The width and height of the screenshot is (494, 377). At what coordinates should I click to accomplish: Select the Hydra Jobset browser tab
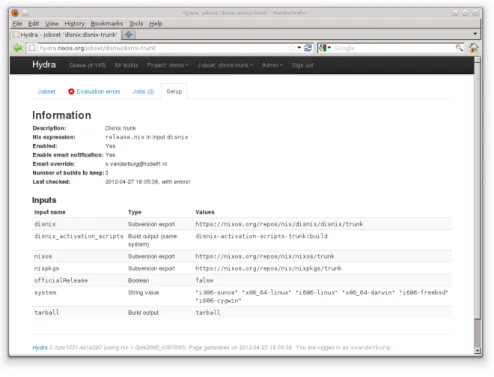66,35
